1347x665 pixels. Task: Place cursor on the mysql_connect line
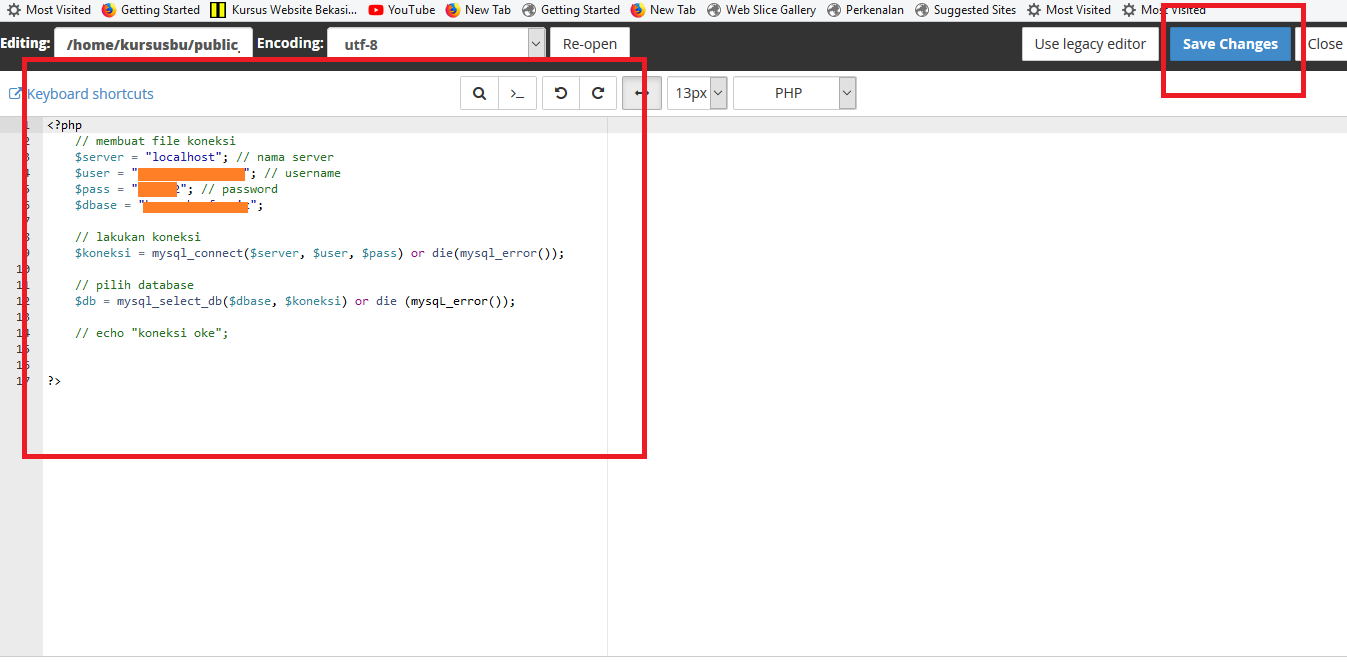coord(320,253)
